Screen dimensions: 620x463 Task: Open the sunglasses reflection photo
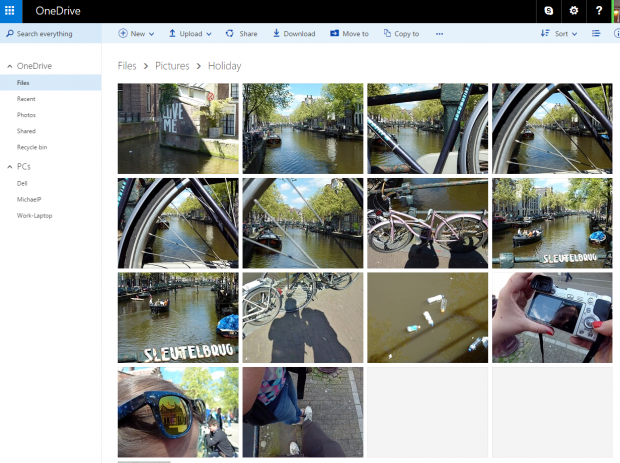coord(178,412)
